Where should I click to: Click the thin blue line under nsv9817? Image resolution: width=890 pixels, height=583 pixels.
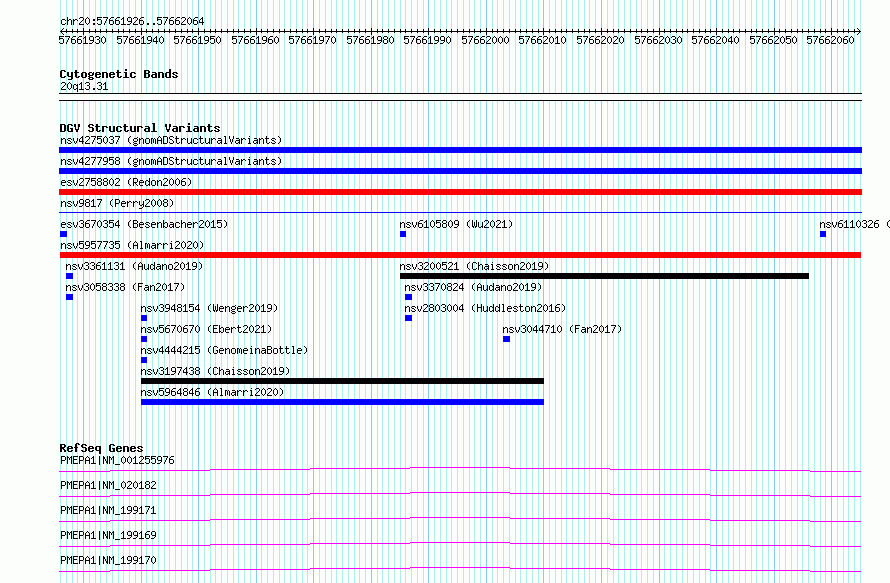pos(460,213)
